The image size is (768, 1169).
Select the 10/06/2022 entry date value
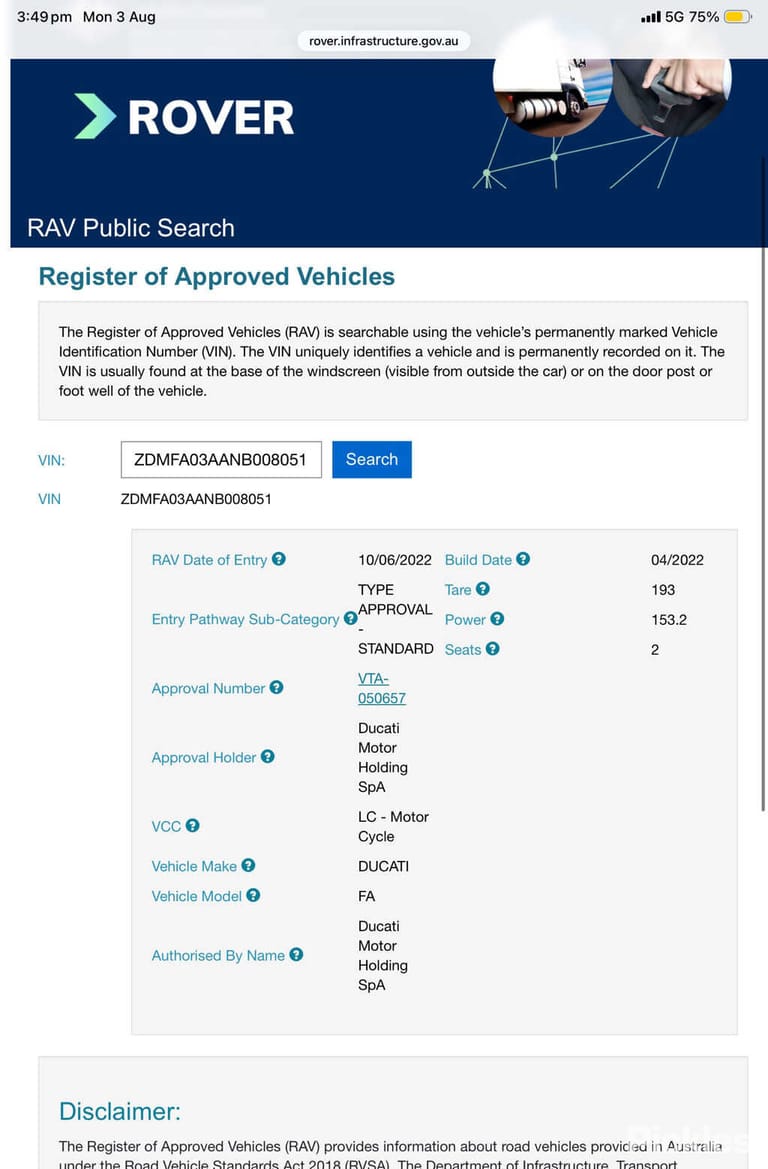(395, 560)
